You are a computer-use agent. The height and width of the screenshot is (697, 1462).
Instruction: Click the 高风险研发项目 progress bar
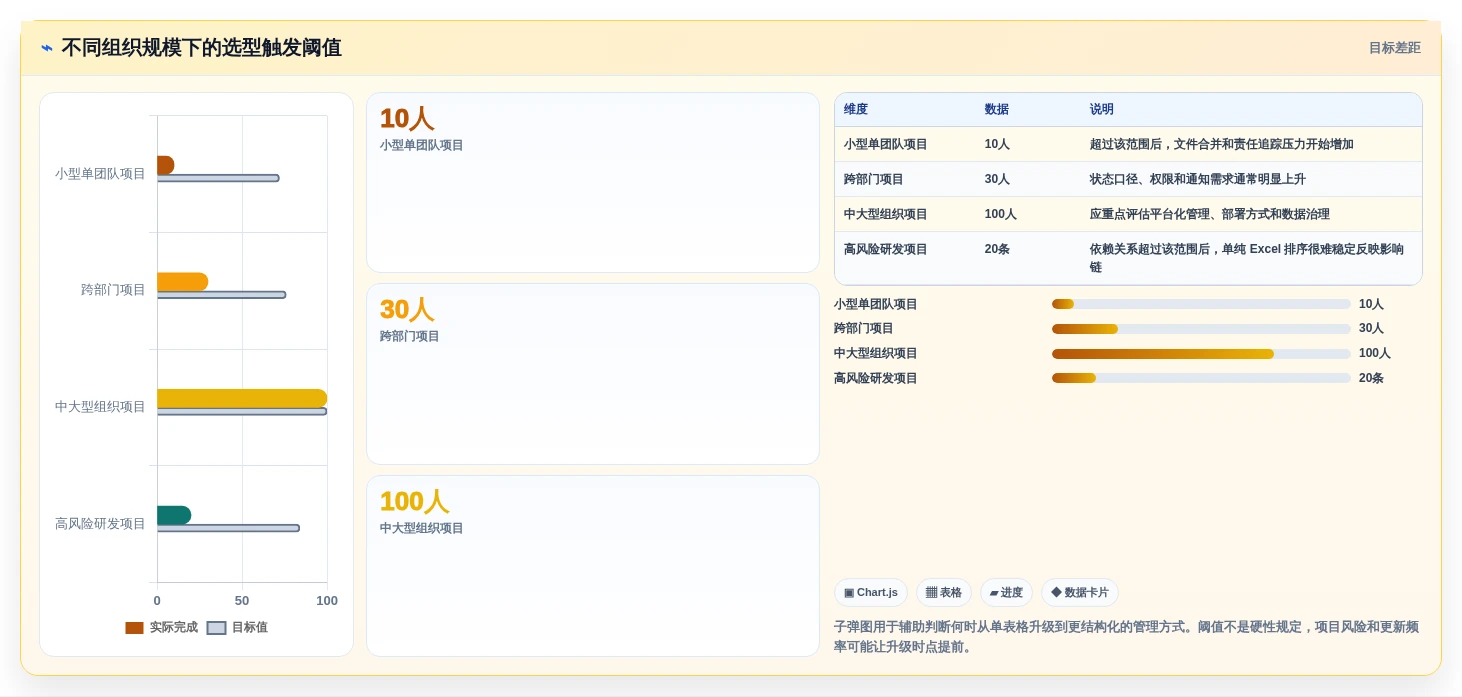(x=1201, y=378)
